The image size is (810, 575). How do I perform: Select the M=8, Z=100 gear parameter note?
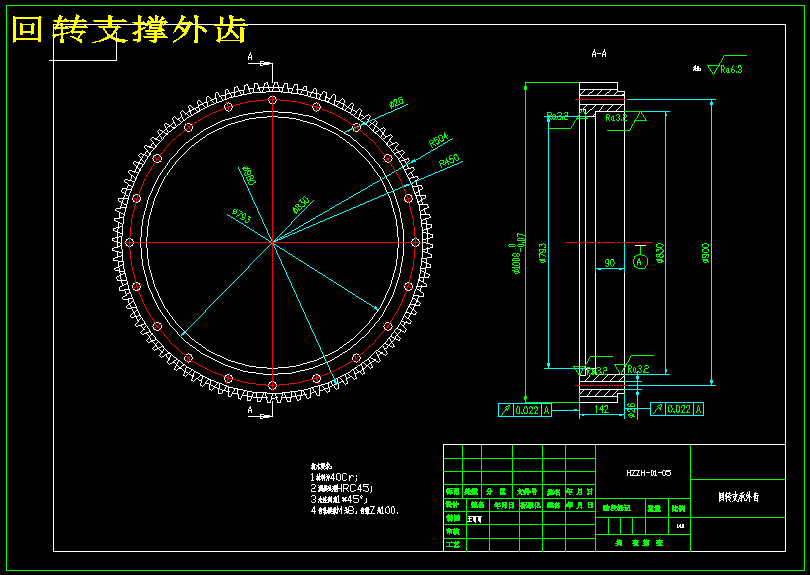coord(355,510)
